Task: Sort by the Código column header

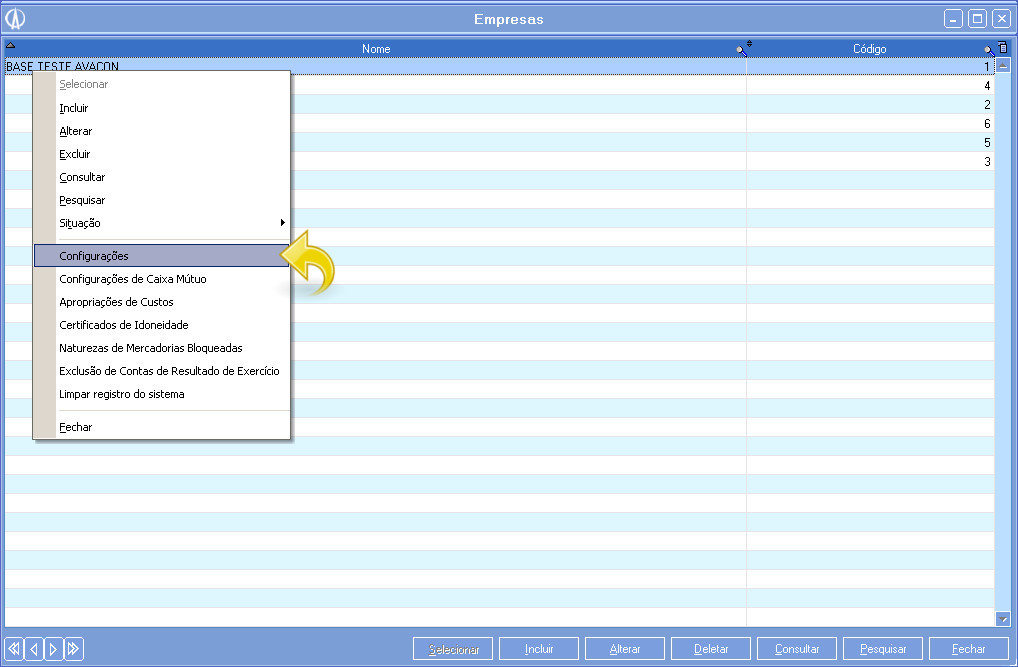Action: pos(868,49)
